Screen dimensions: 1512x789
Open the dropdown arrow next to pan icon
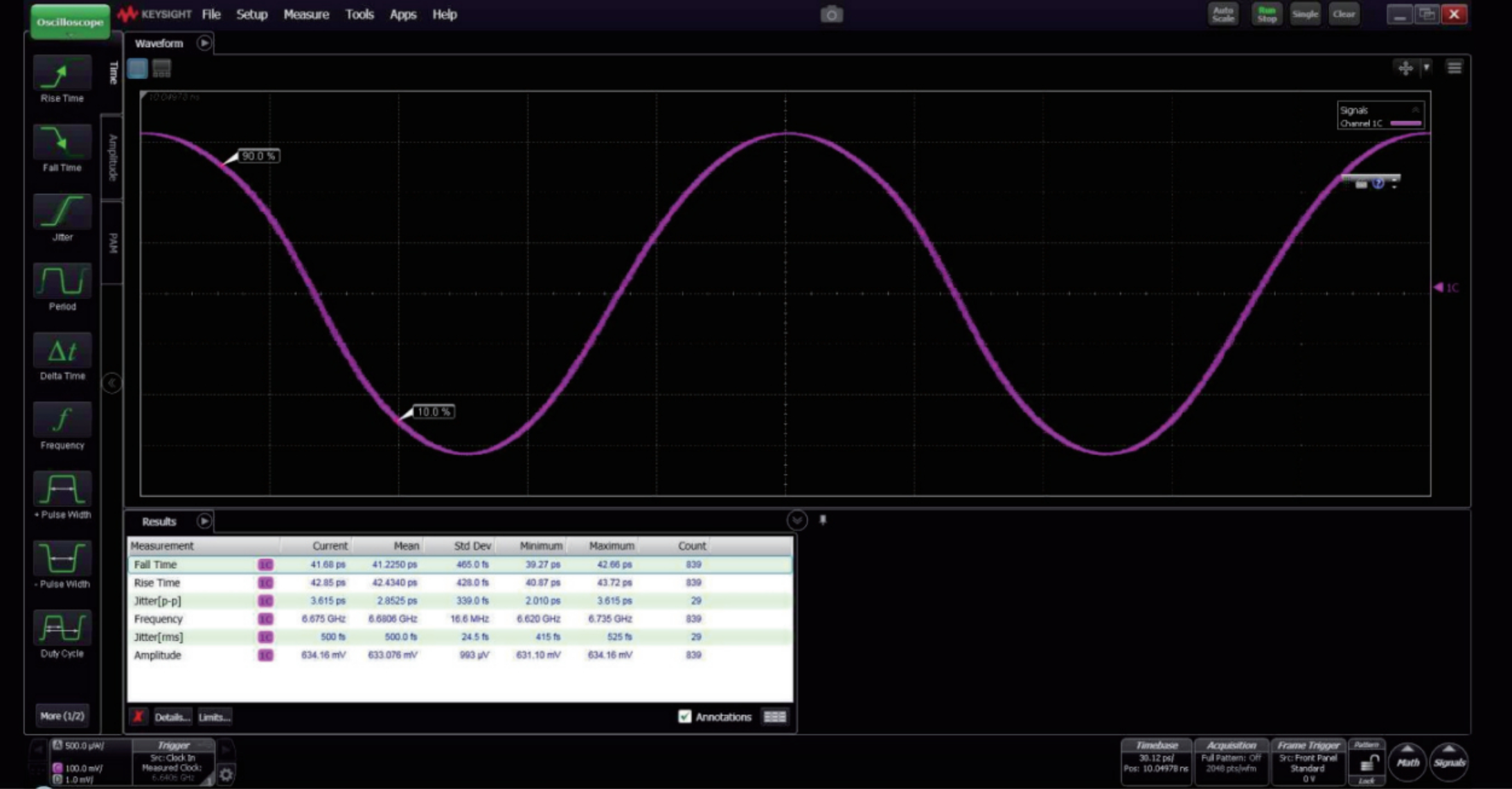1426,68
